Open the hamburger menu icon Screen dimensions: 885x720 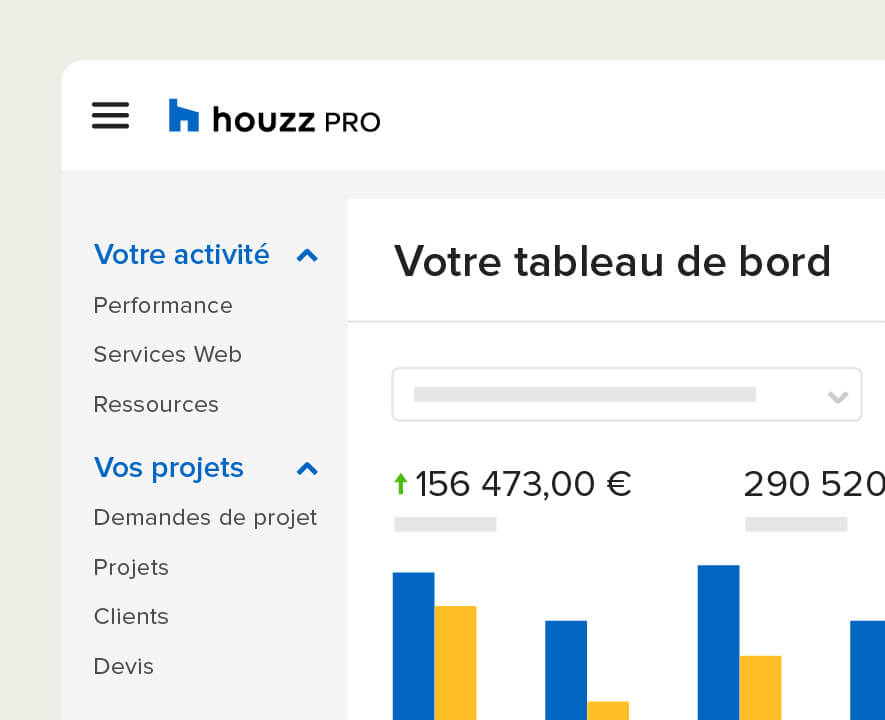(x=111, y=115)
